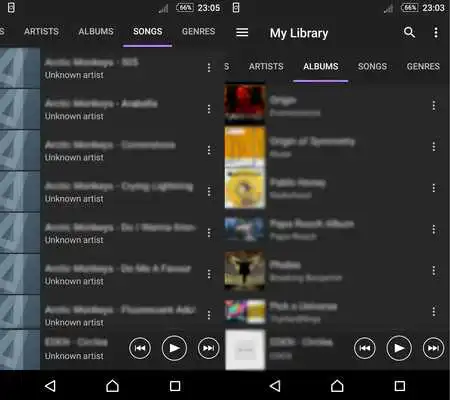Screen dimensions: 450x400
Task: Open options for Pick a Universe album
Action: pos(434,312)
